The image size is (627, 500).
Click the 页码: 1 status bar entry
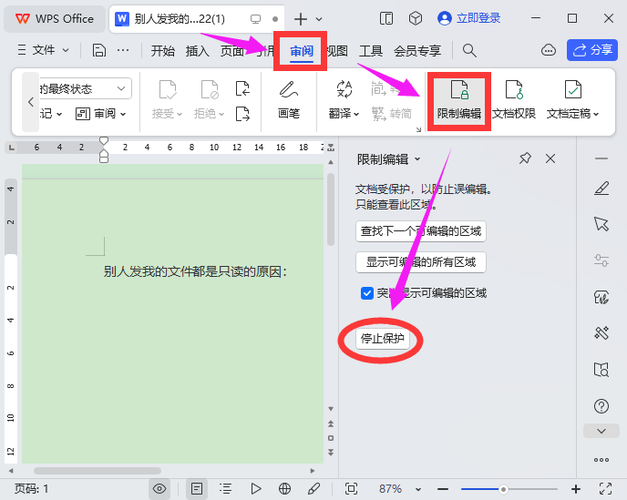[31, 489]
